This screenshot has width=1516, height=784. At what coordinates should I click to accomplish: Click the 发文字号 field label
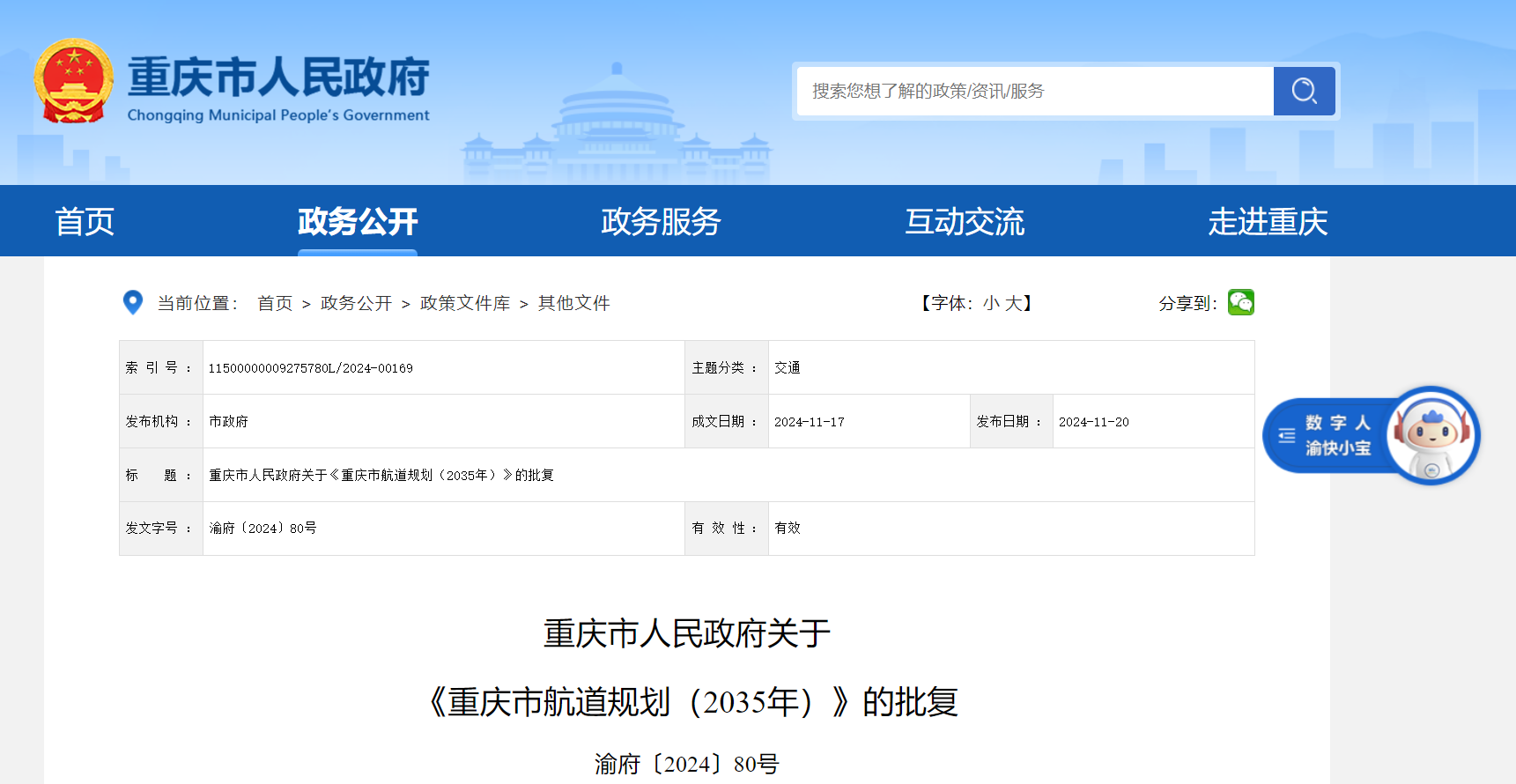coord(159,529)
